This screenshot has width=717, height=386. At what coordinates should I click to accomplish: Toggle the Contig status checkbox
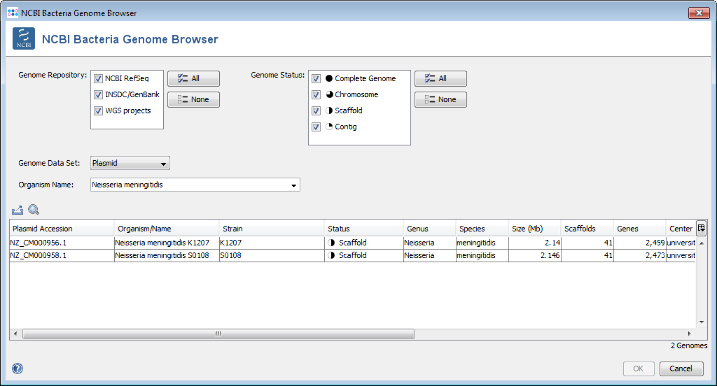[x=316, y=127]
